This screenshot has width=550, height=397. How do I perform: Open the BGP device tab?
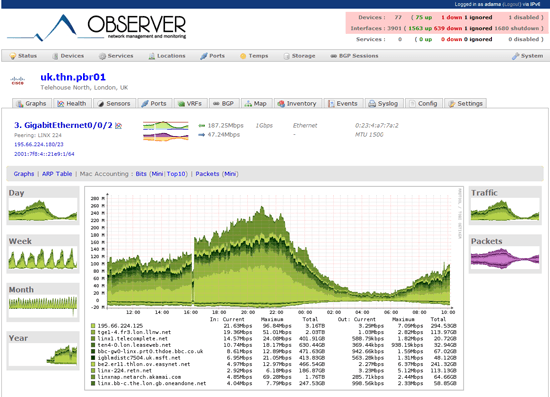coord(224,103)
